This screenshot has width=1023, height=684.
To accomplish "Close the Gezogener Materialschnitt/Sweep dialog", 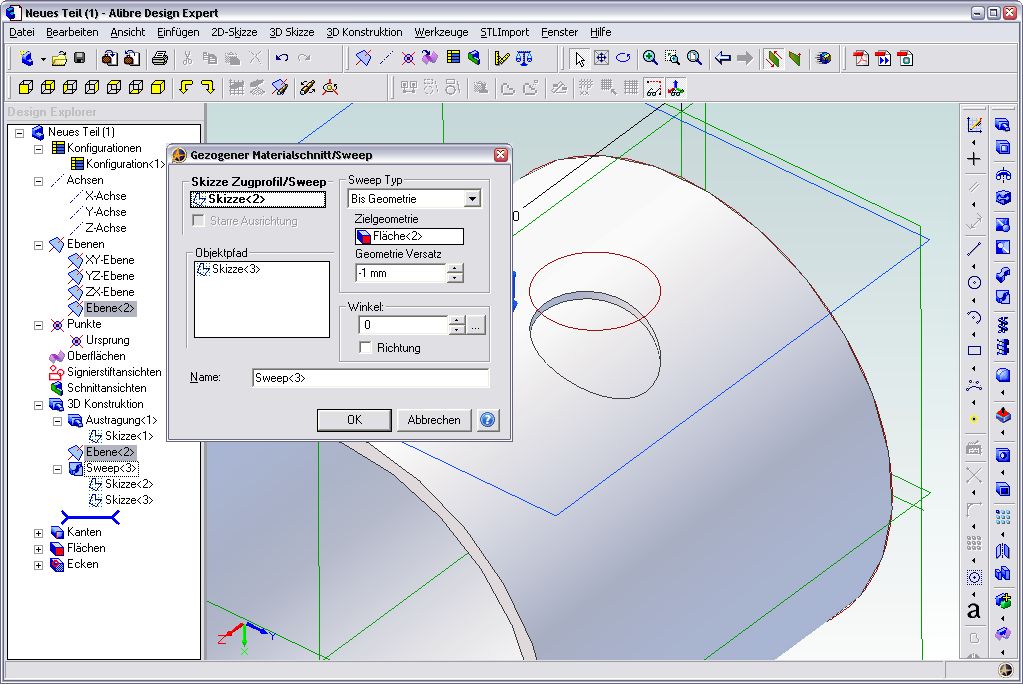I will 500,155.
